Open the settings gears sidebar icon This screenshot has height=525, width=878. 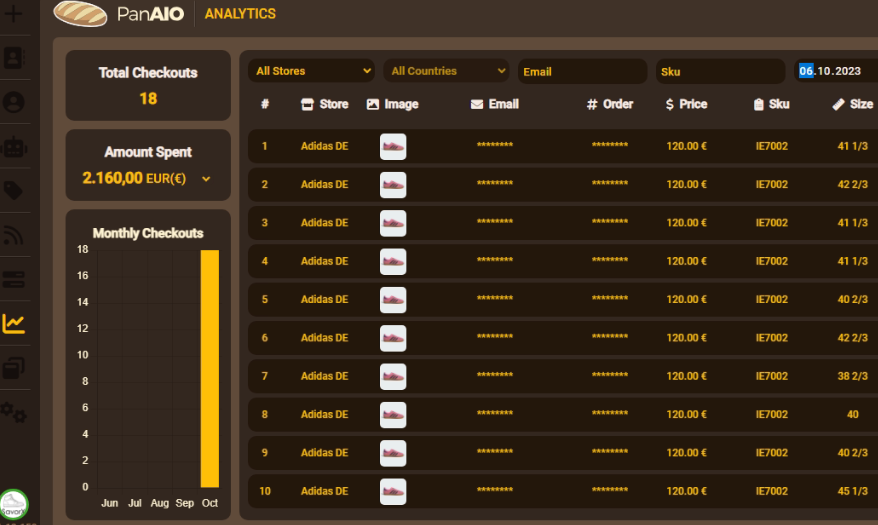pos(13,412)
